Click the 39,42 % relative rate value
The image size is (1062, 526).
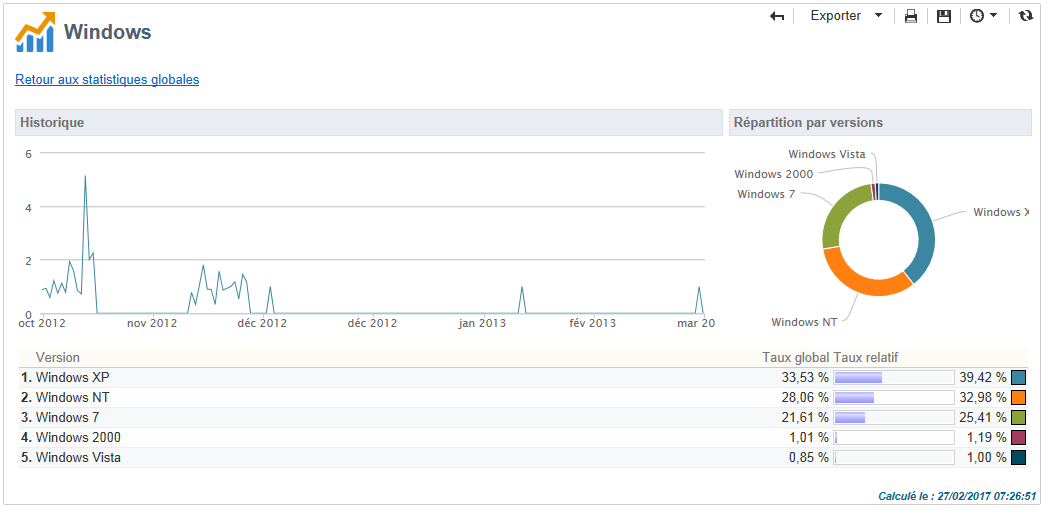(982, 378)
